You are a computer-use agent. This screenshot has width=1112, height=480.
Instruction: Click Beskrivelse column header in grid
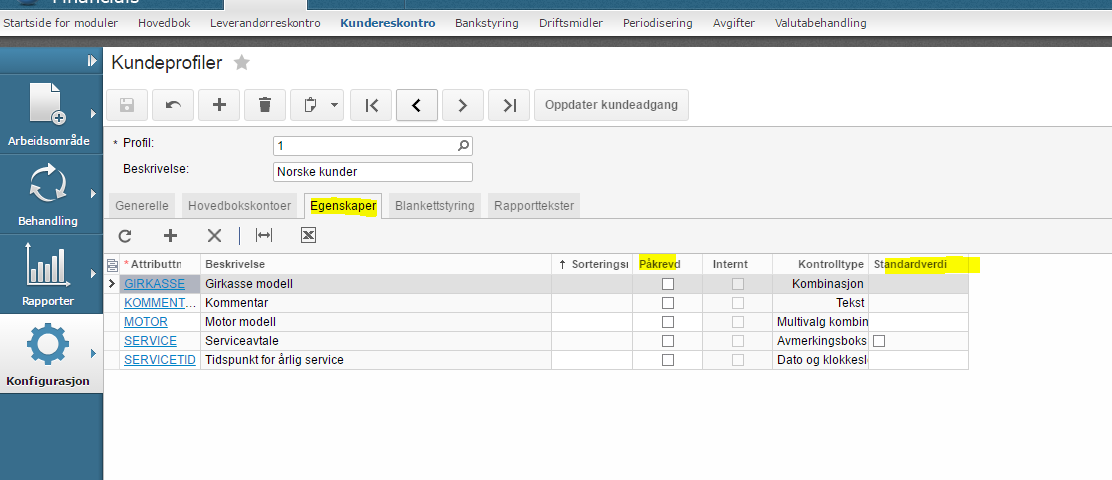[376, 264]
